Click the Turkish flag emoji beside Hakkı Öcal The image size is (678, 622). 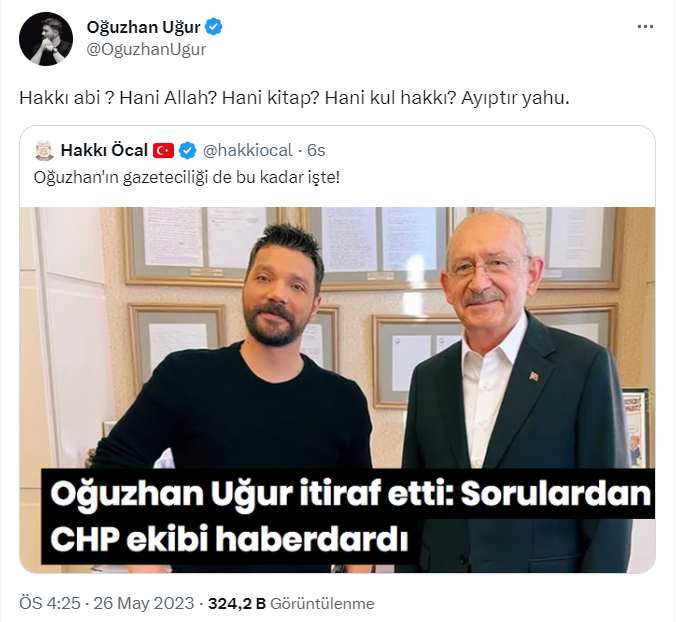point(163,151)
